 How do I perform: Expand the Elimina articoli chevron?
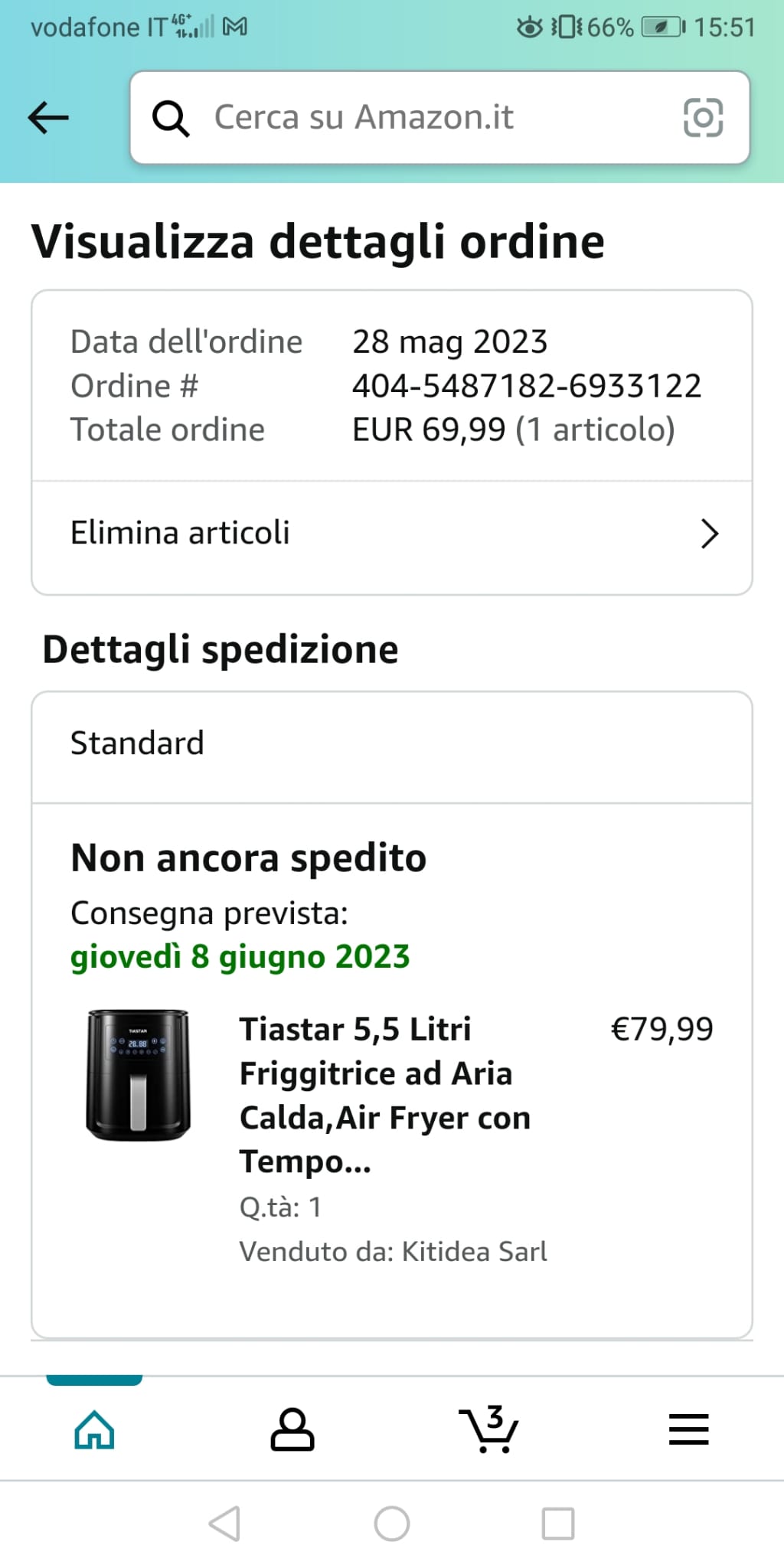tap(710, 534)
